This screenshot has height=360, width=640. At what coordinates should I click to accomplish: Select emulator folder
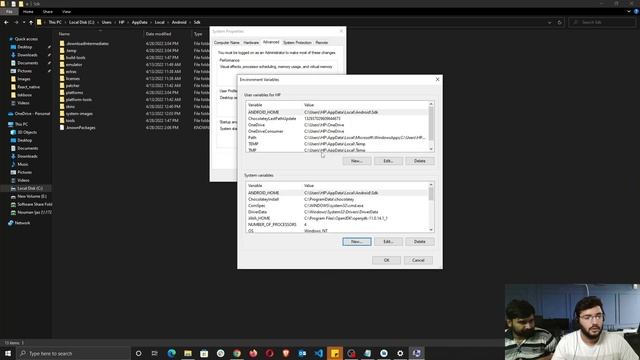74,64
